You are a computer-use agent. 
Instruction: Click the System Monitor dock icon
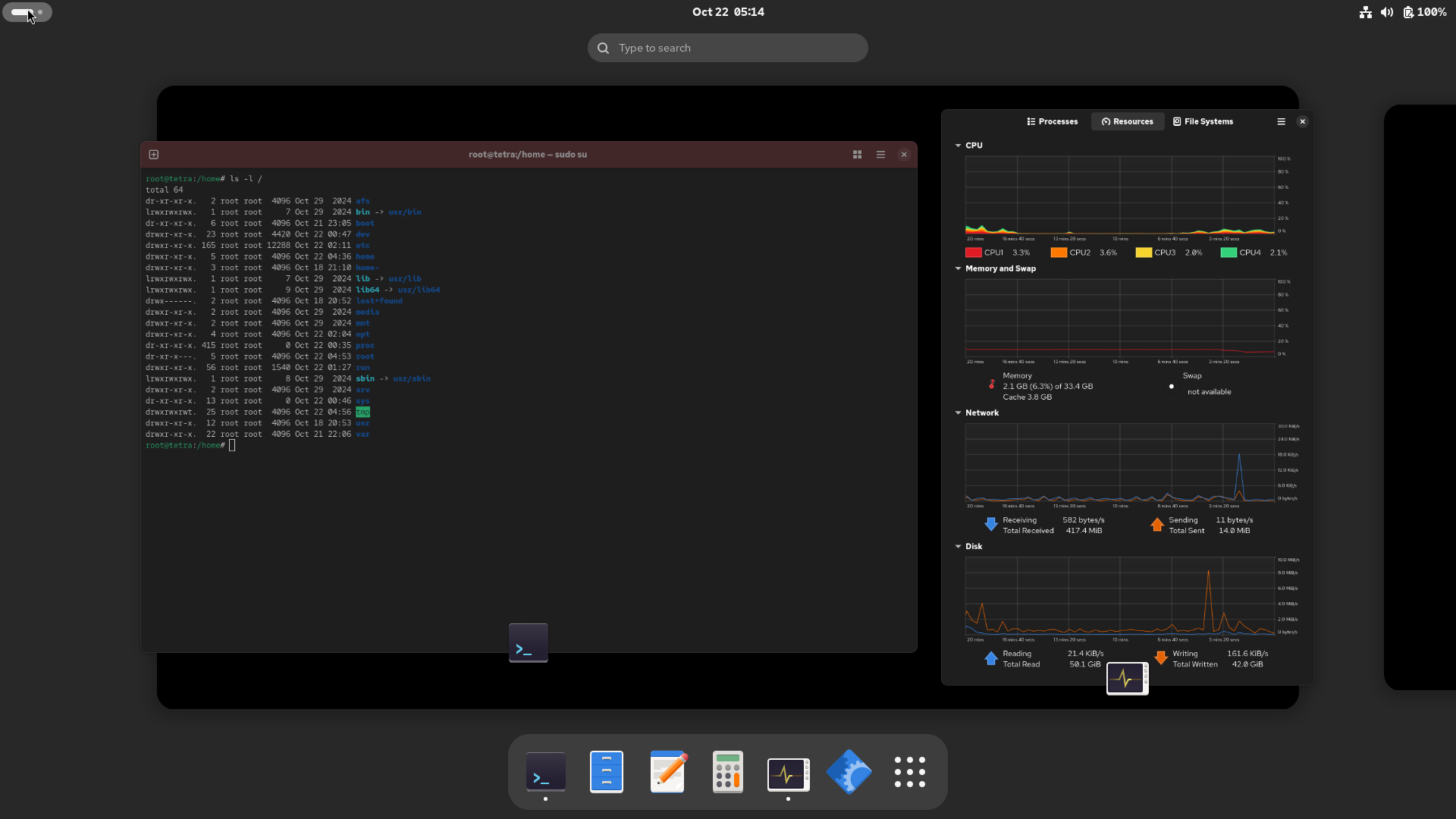788,773
